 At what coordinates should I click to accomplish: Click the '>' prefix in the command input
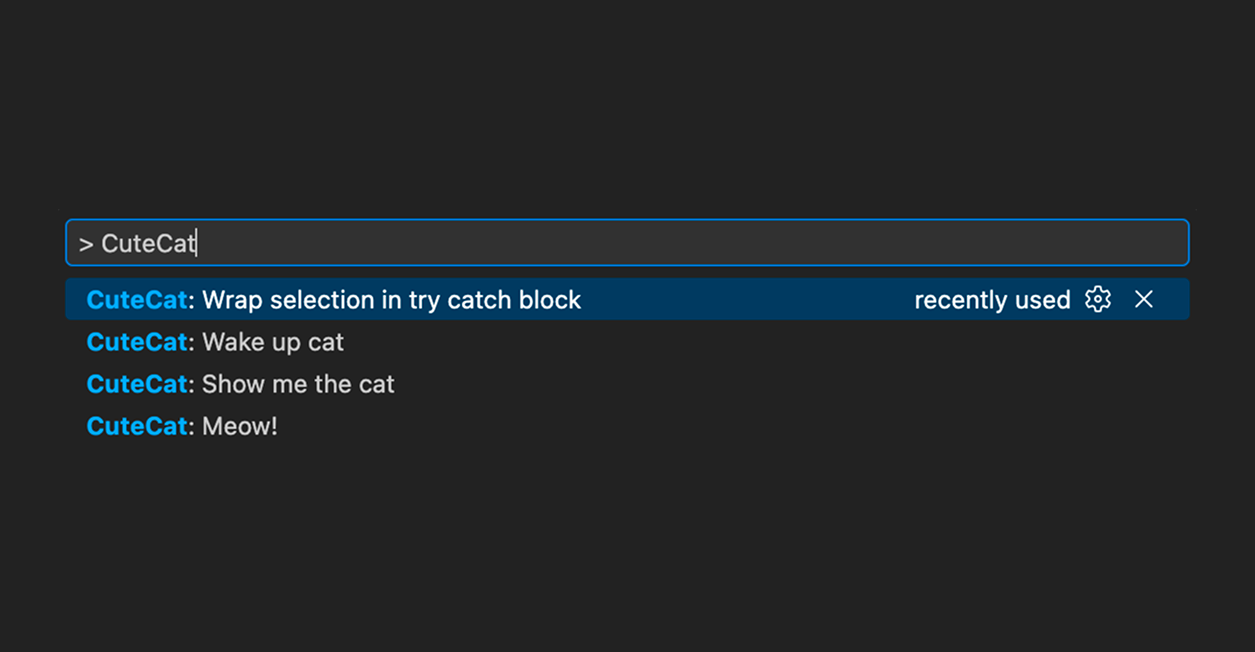tap(86, 244)
